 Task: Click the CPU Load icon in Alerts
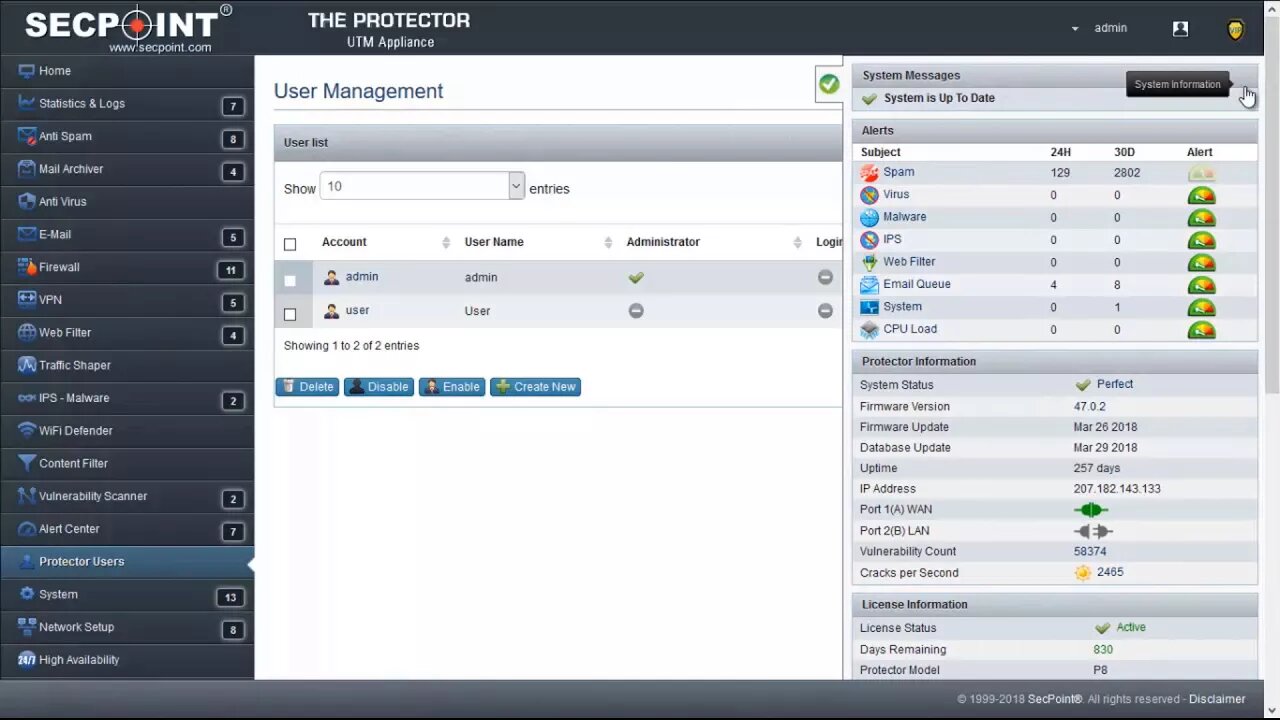pos(869,330)
